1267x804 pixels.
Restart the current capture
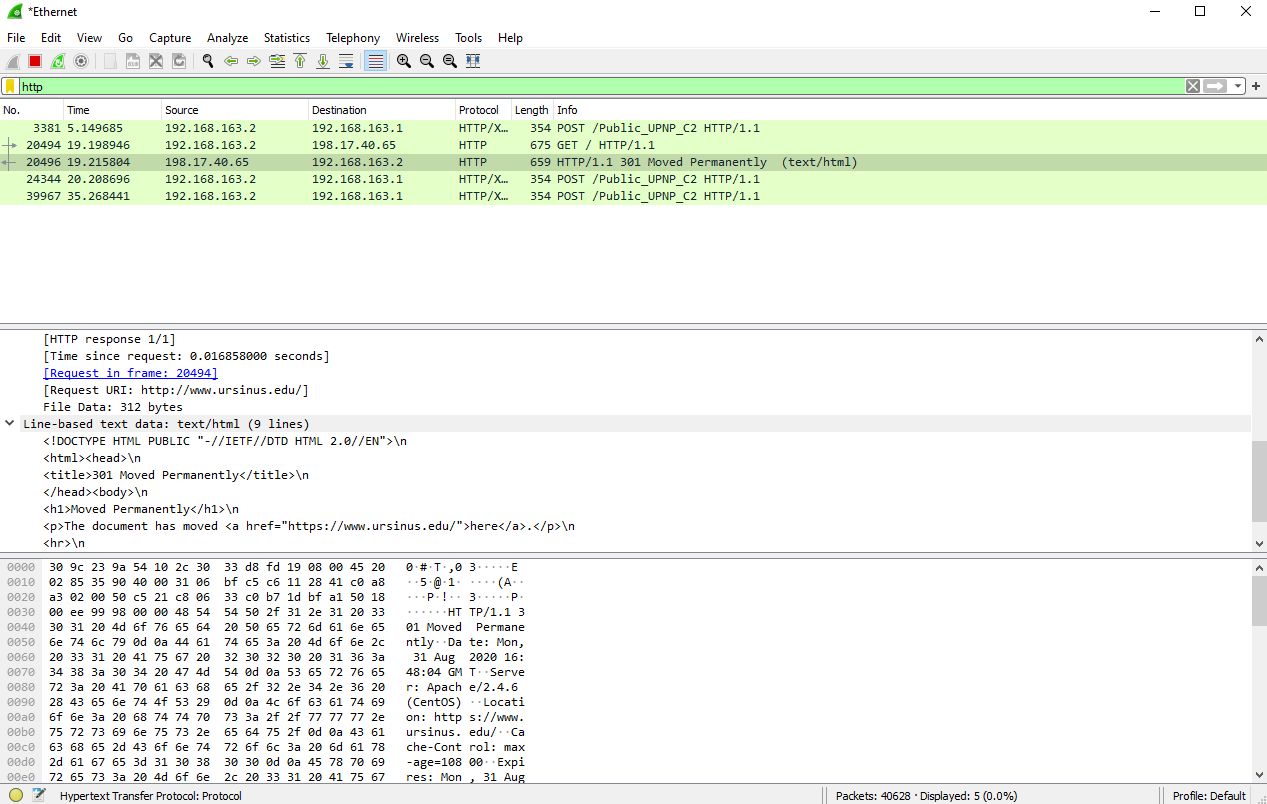tap(58, 61)
